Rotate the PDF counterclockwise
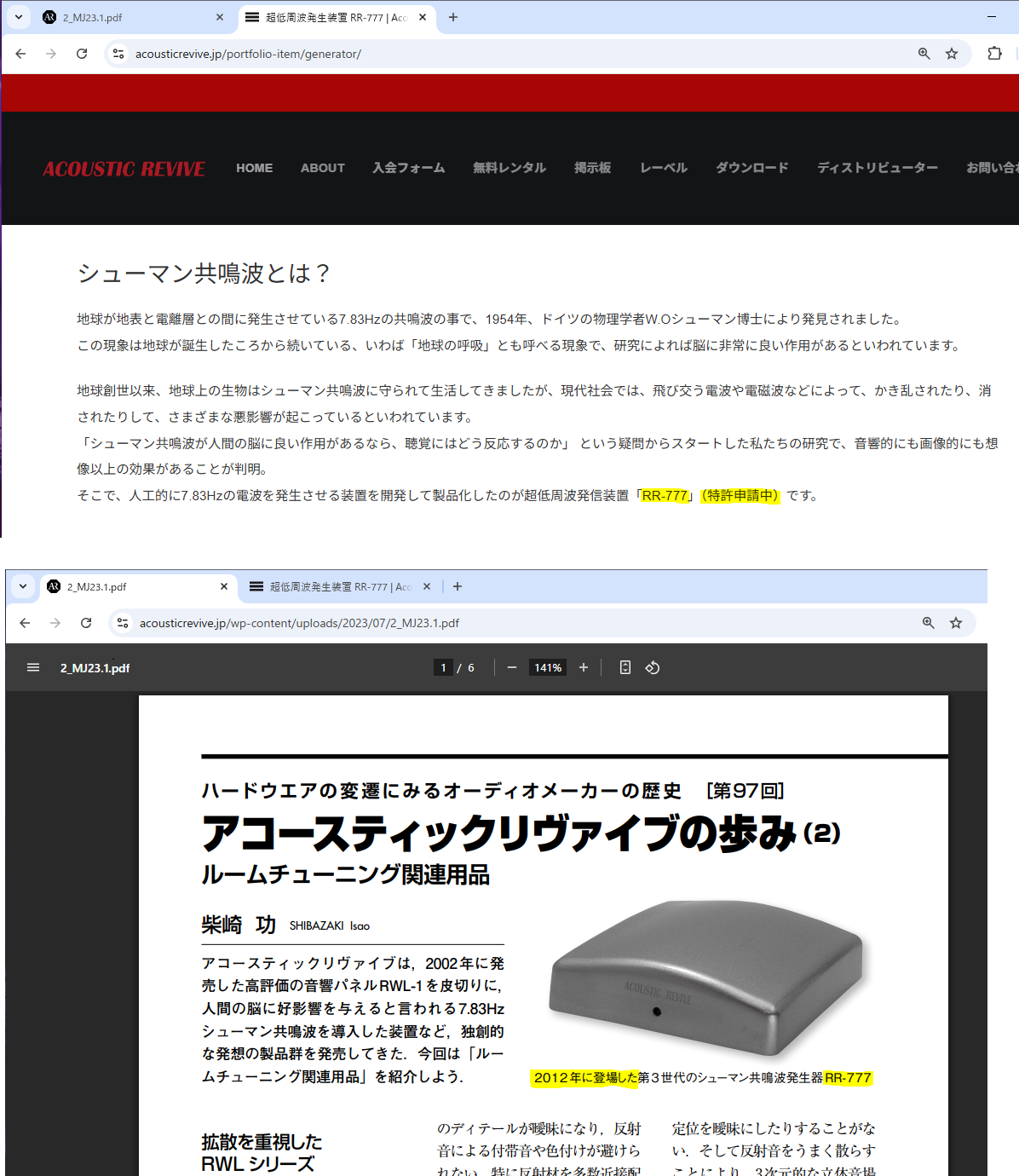 pos(653,667)
